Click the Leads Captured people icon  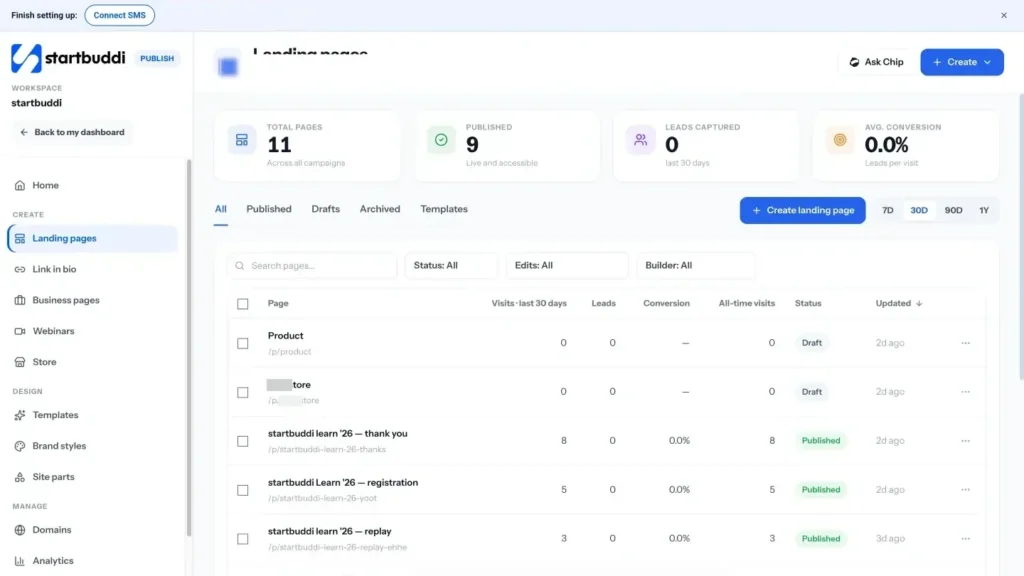(x=640, y=140)
